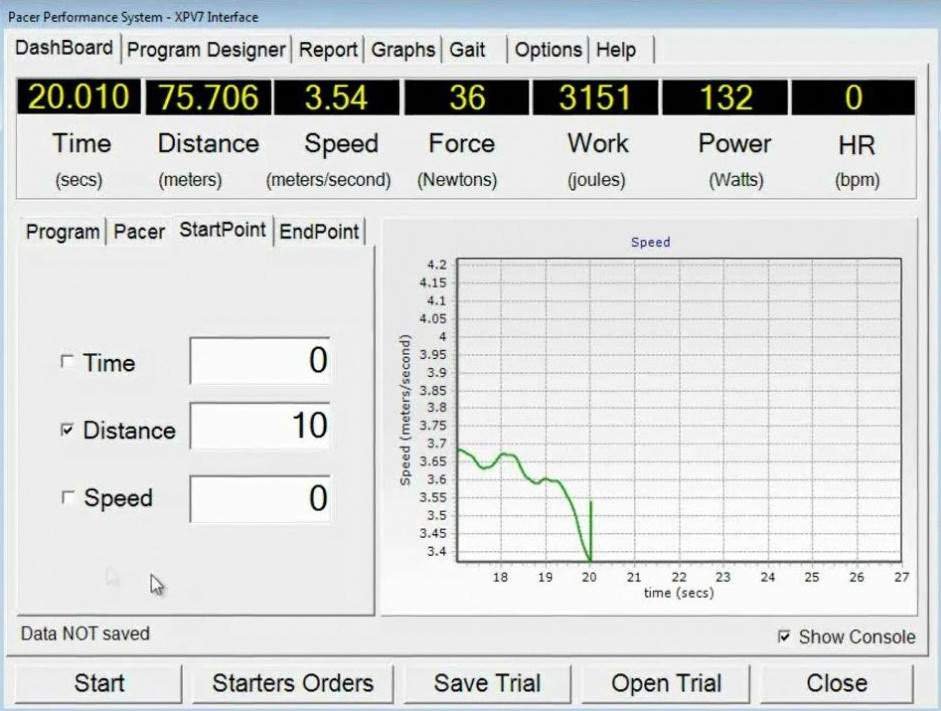
Task: Go to the Graphs tab
Action: coord(403,49)
